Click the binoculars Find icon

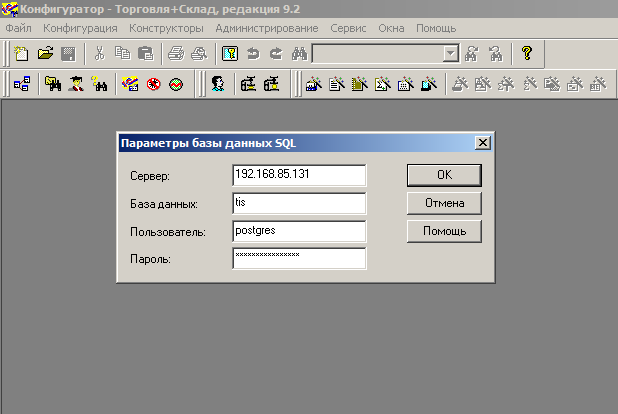pos(299,53)
